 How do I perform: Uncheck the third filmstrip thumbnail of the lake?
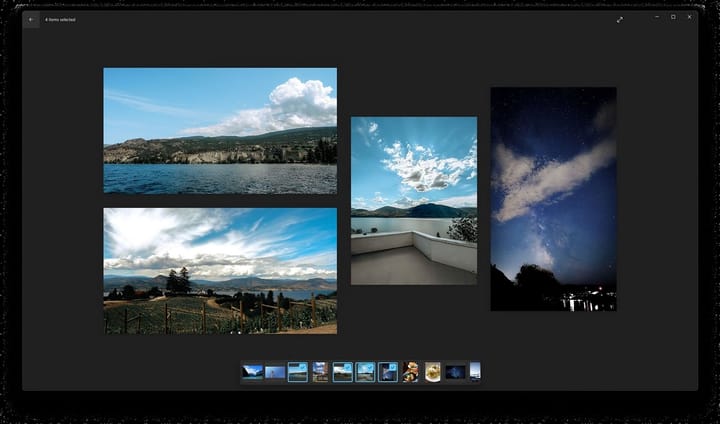297,372
